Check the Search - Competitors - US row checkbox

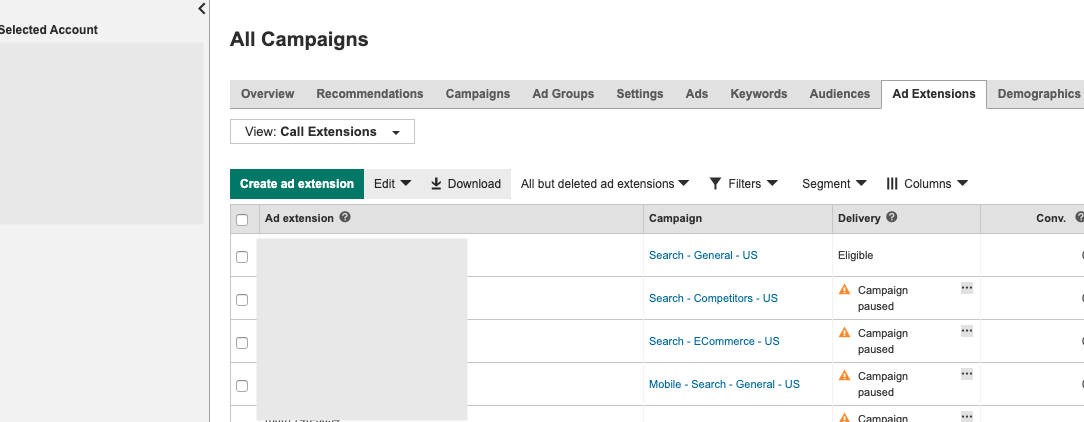(x=242, y=300)
